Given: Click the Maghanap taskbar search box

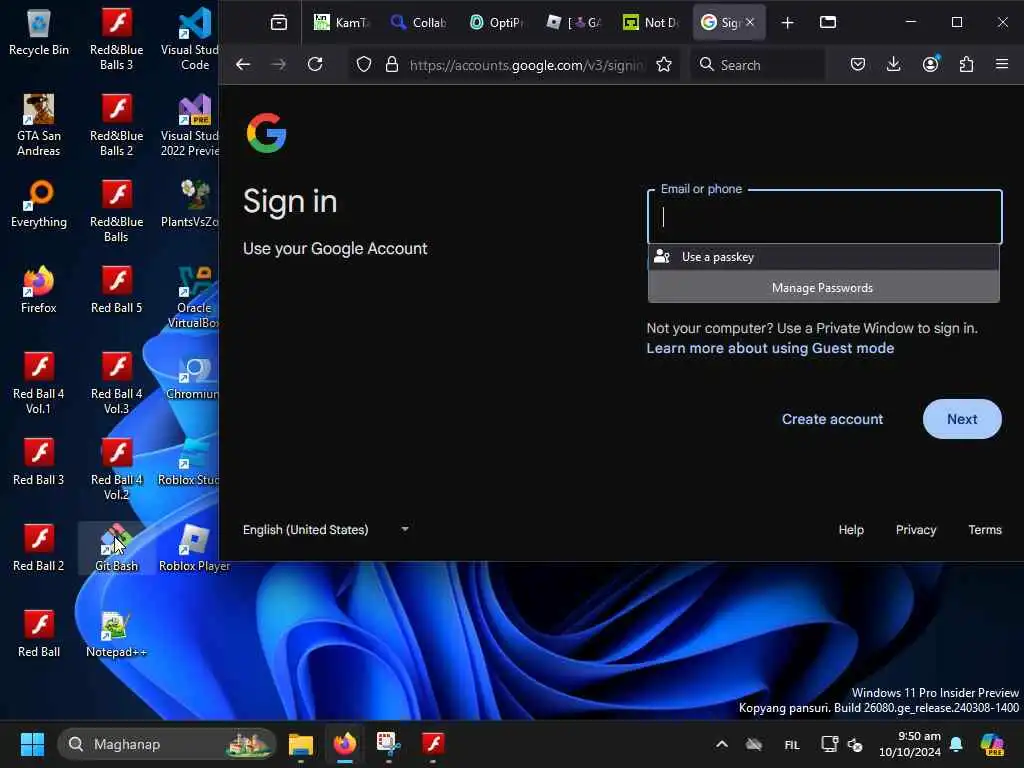Looking at the screenshot, I should (167, 744).
